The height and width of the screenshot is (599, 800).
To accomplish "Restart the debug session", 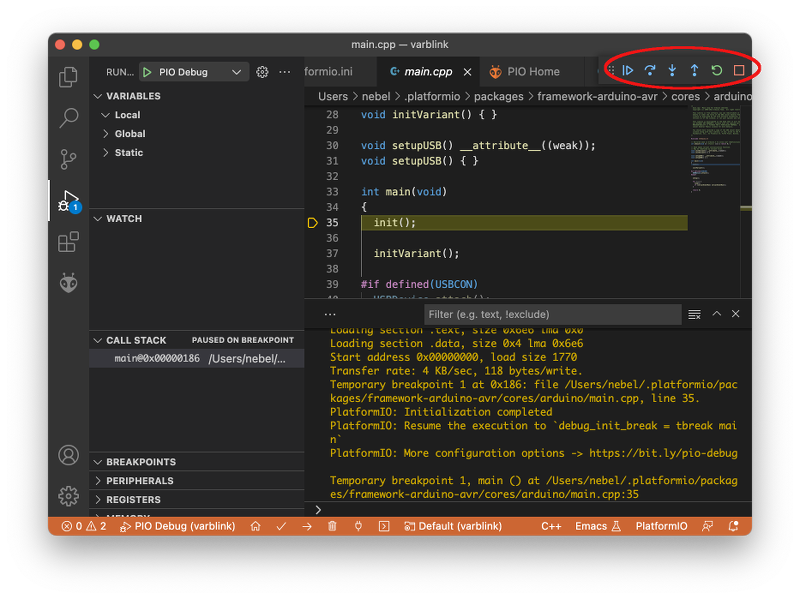I will [x=717, y=70].
